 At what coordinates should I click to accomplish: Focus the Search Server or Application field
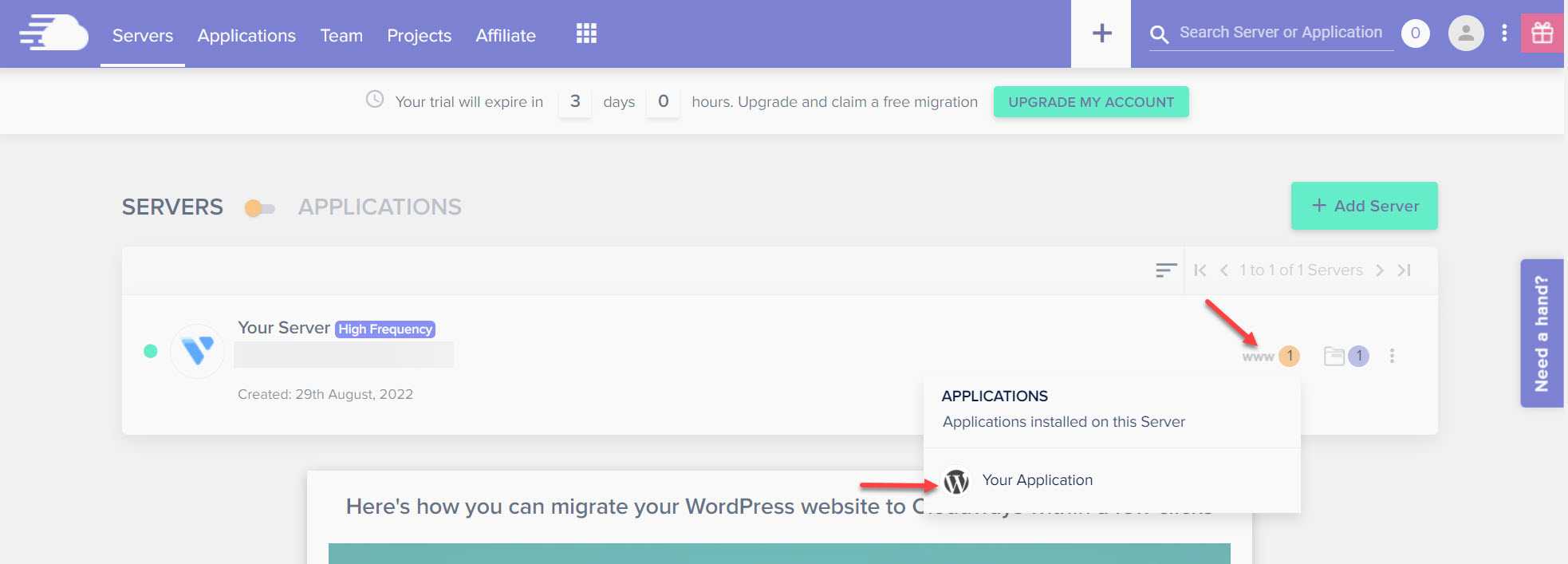click(x=1281, y=33)
